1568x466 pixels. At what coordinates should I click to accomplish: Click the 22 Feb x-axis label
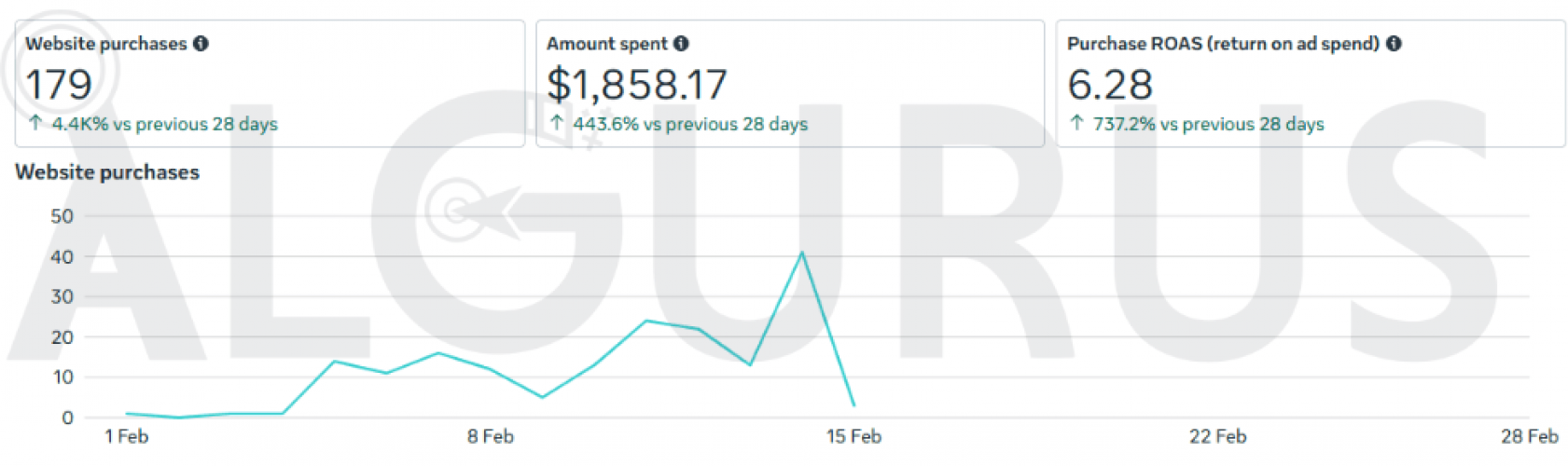pyautogui.click(x=1217, y=436)
